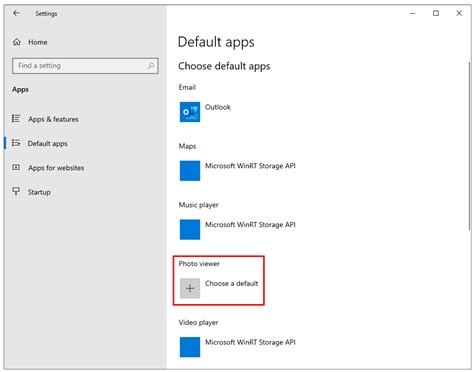Click the blue icon under Music player
The height and width of the screenshot is (372, 474).
[190, 229]
